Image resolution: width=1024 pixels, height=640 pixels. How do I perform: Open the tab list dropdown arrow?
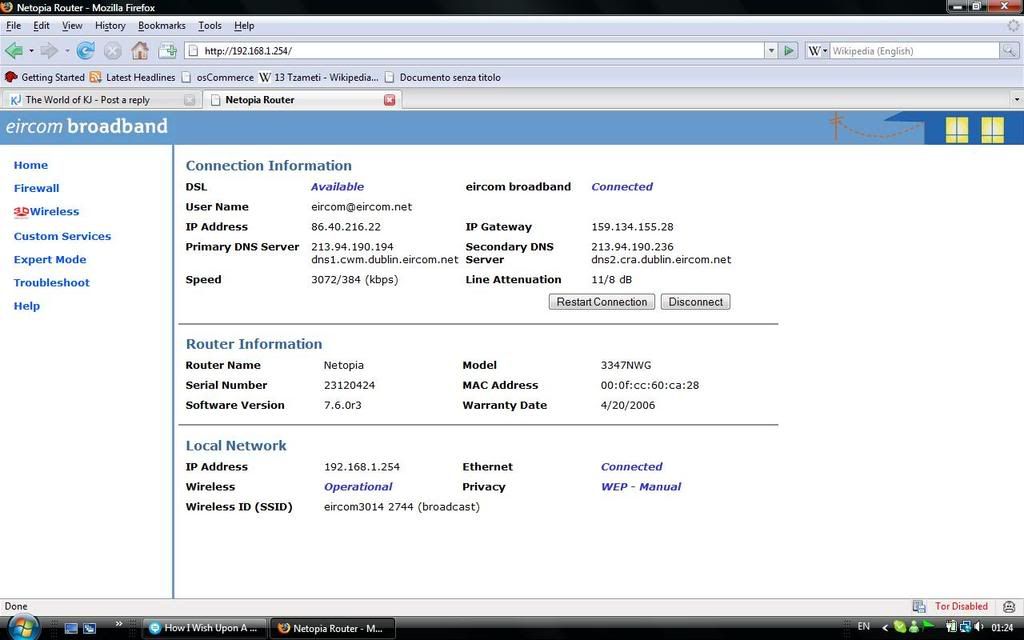coord(1017,99)
